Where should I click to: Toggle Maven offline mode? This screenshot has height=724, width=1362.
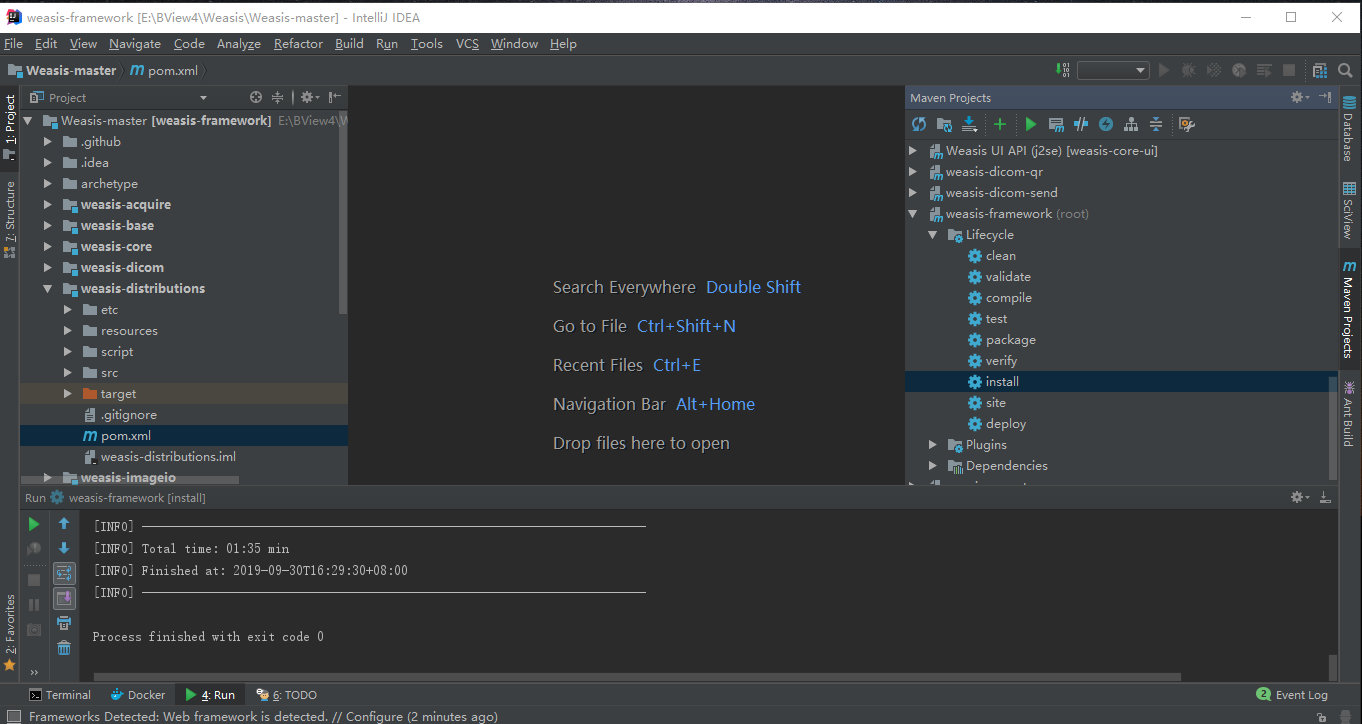tap(1106, 123)
